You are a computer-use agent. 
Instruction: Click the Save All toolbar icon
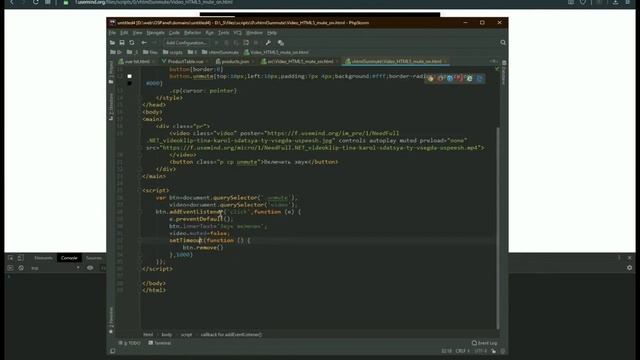click(x=122, y=42)
